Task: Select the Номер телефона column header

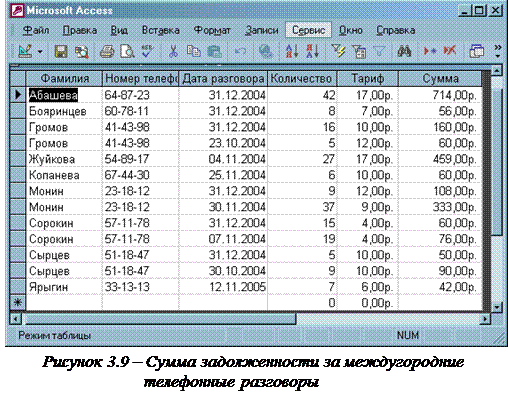Action: [141, 79]
